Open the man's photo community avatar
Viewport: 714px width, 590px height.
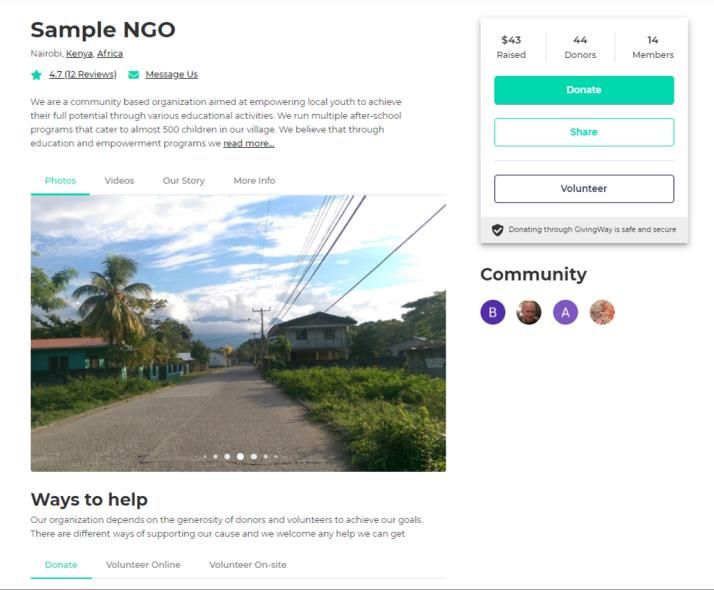click(x=529, y=312)
